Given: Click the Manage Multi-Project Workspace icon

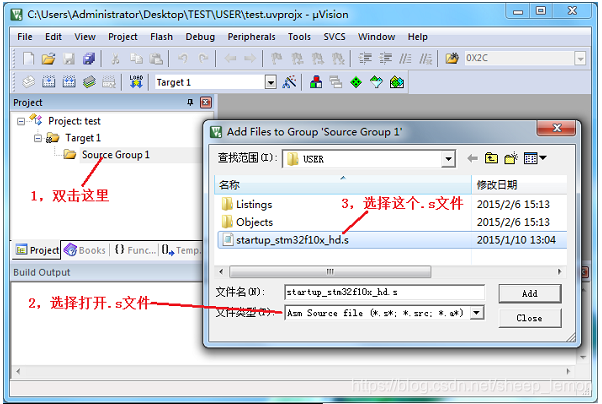Looking at the screenshot, I should pos(336,82).
